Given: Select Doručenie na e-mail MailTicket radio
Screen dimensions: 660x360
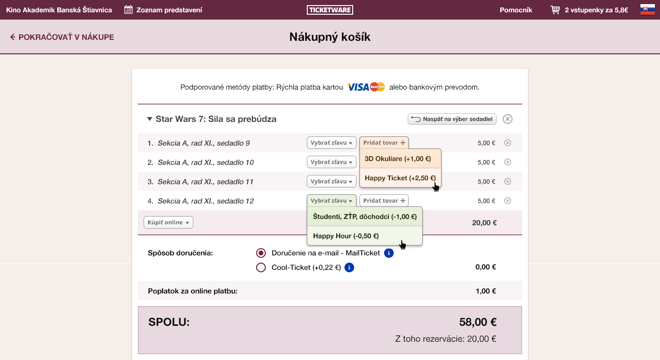Looking at the screenshot, I should [261, 253].
